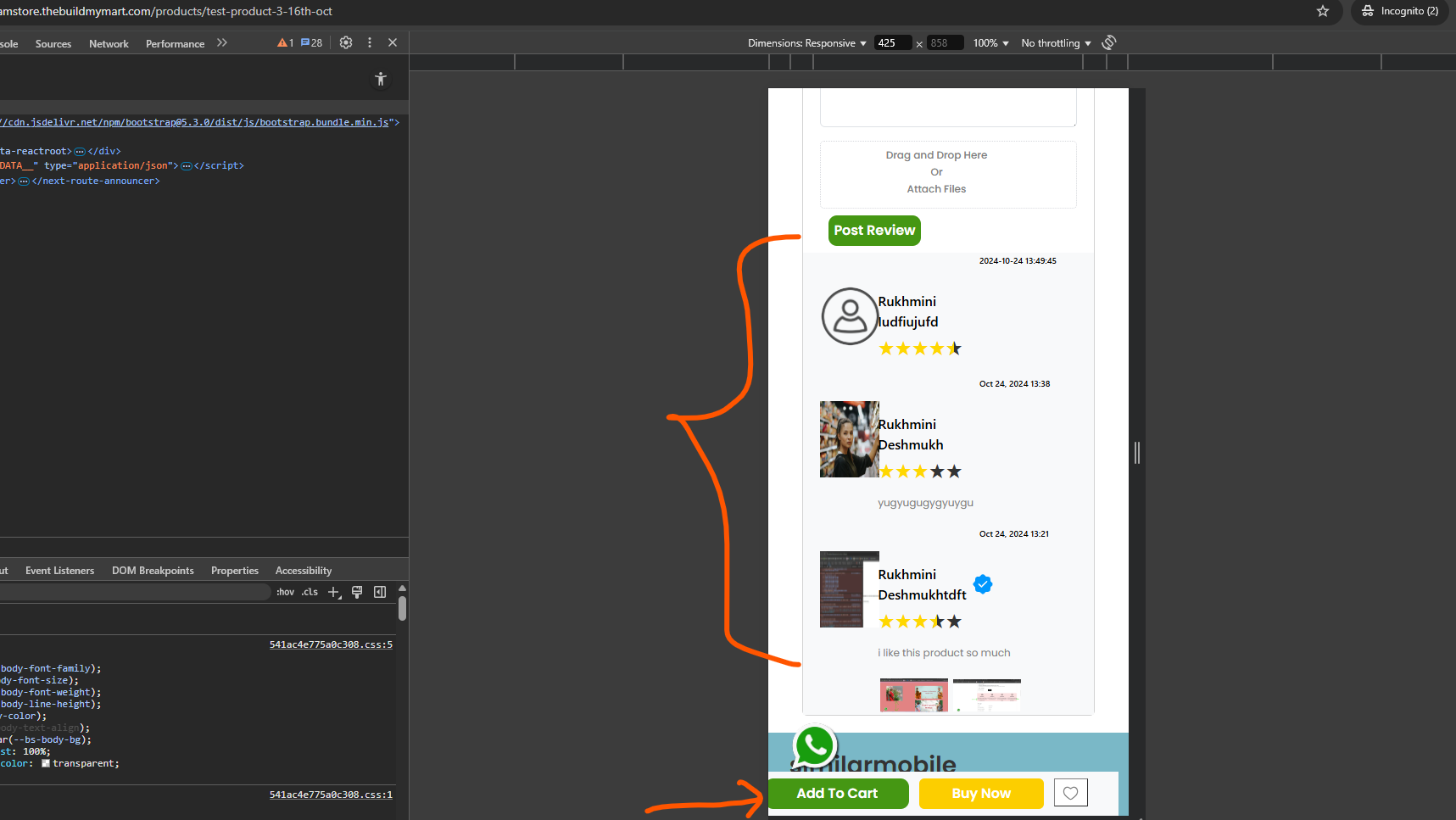Viewport: 1456px width, 820px height.
Task: Click the styles filter input field
Action: (134, 592)
